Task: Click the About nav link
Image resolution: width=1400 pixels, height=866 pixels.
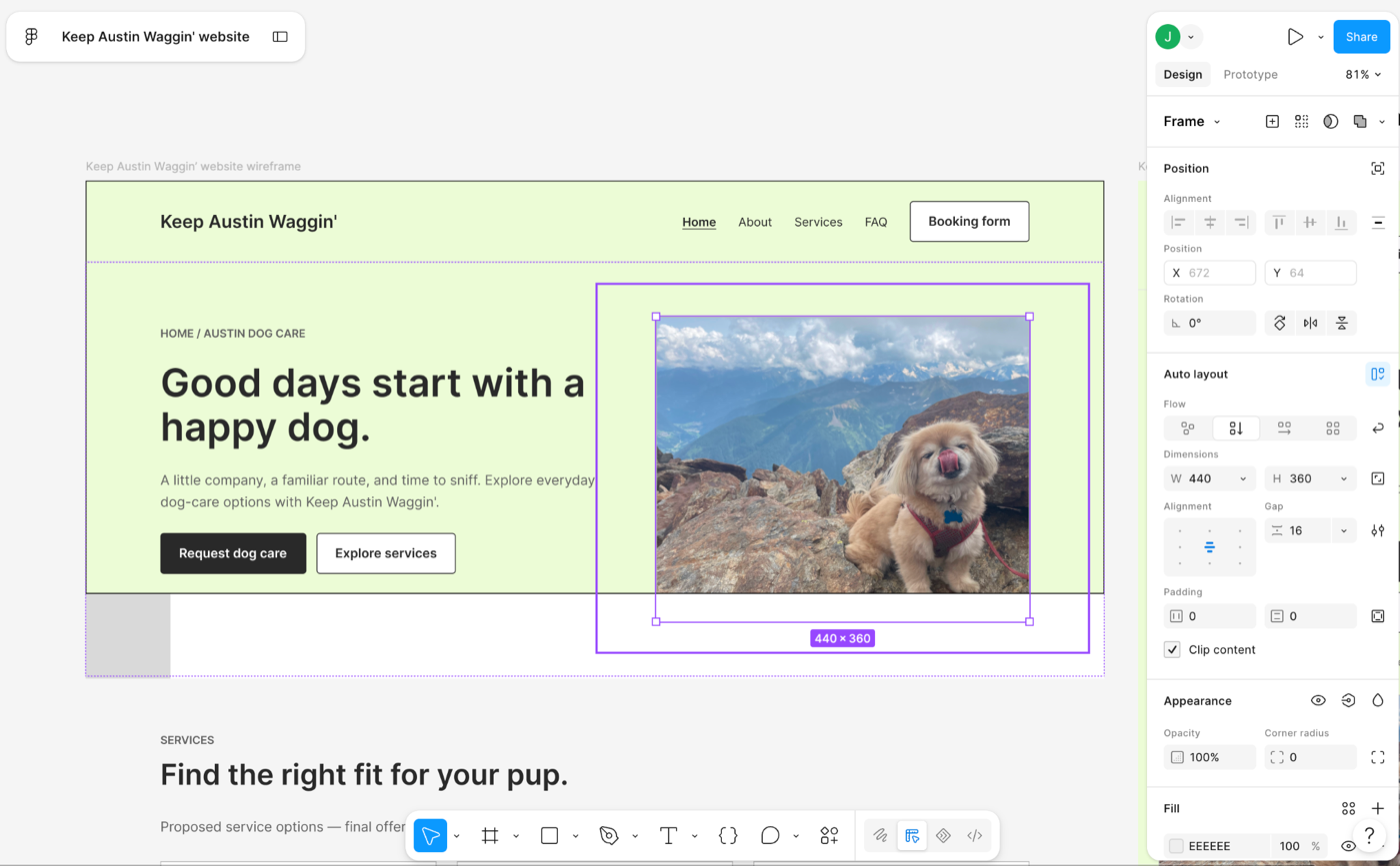Action: click(755, 222)
